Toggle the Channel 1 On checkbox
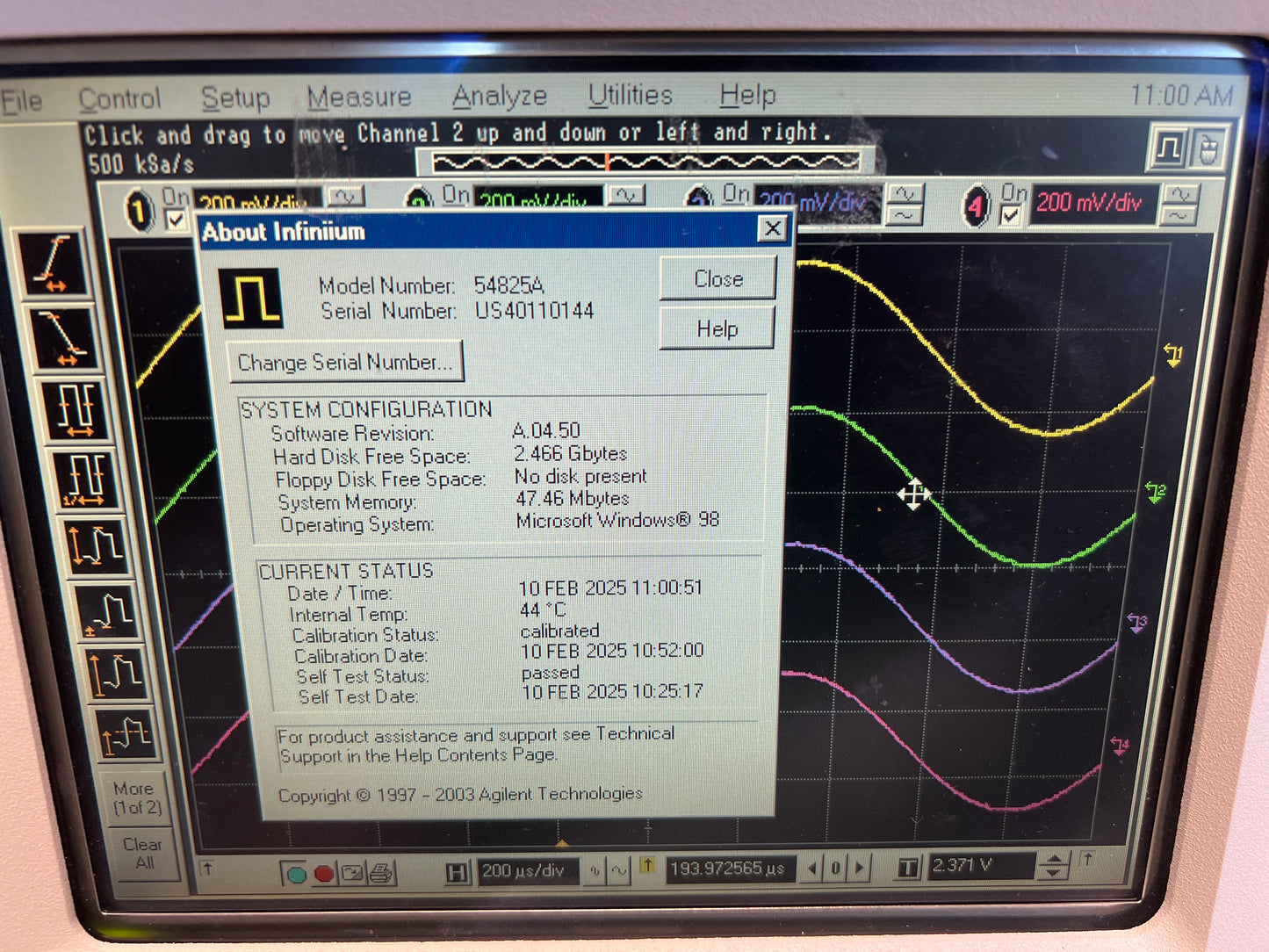The width and height of the screenshot is (1269, 952). (x=177, y=219)
